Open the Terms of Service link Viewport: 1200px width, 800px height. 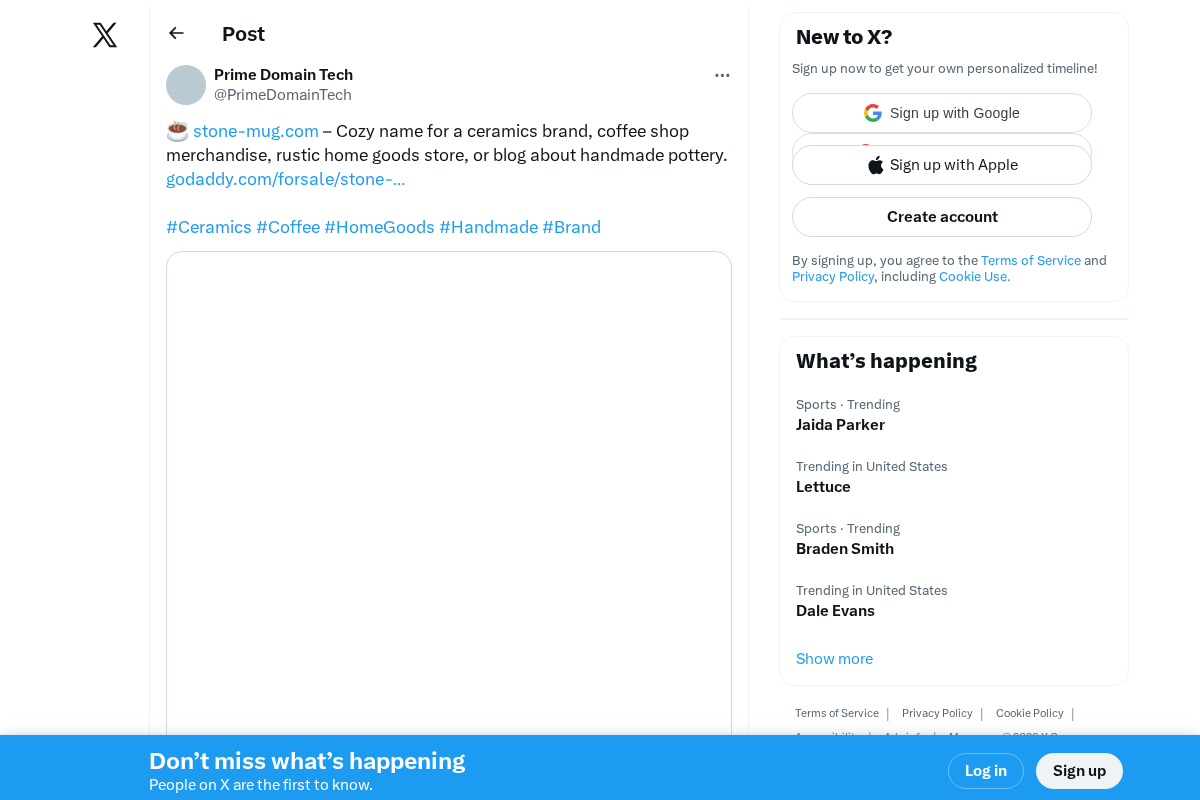coord(1030,260)
